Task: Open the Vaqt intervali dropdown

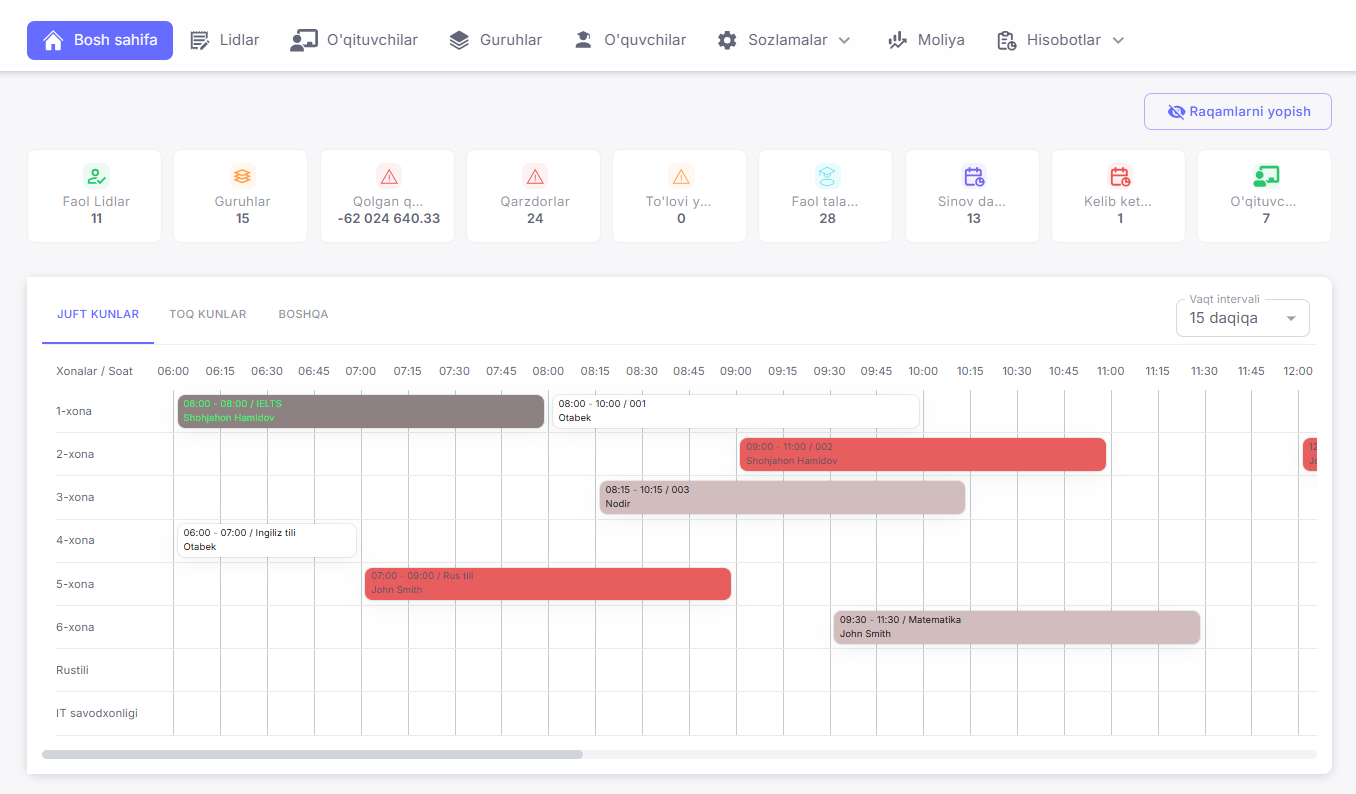Action: [1242, 317]
